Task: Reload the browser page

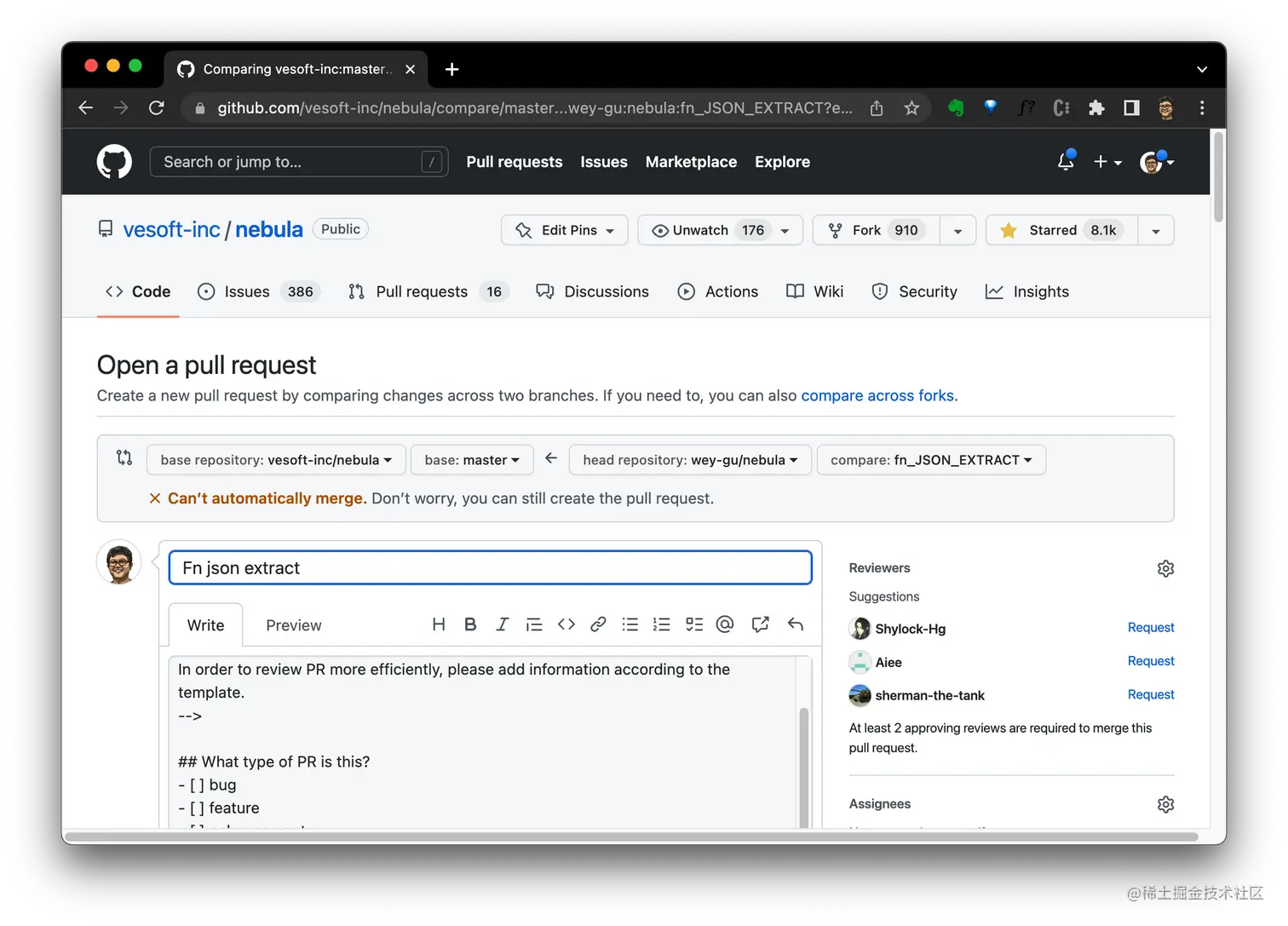Action: (x=157, y=108)
